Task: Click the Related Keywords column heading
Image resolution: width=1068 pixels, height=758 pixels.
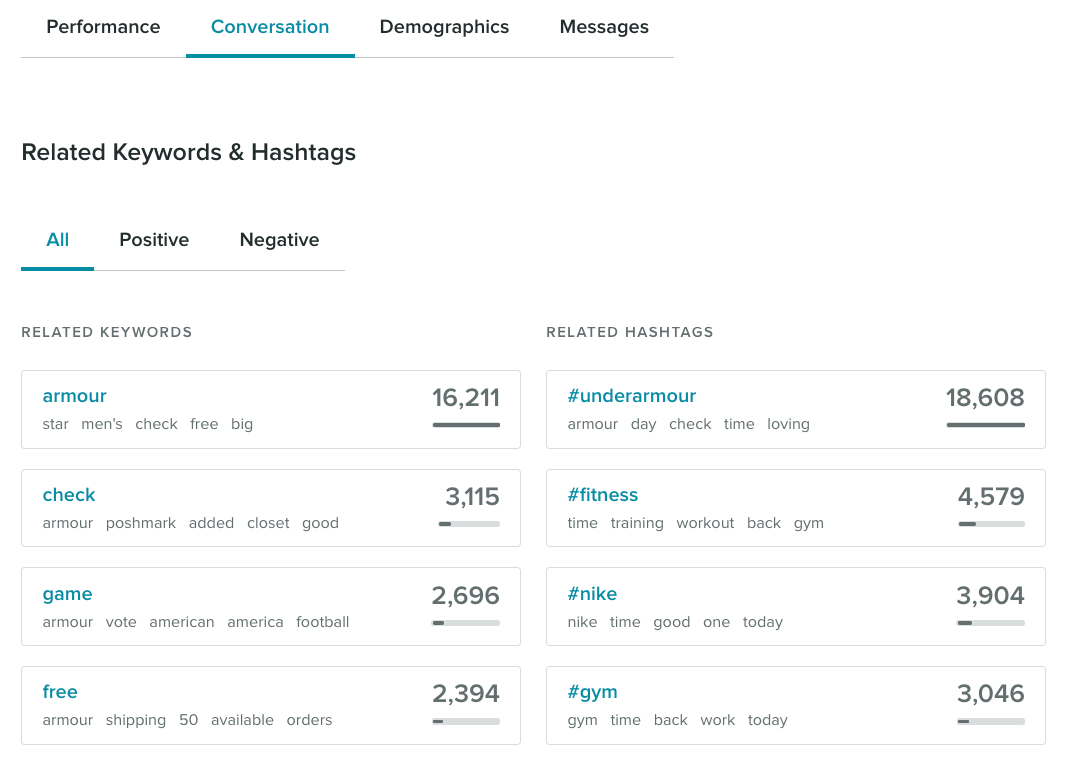Action: click(x=107, y=332)
